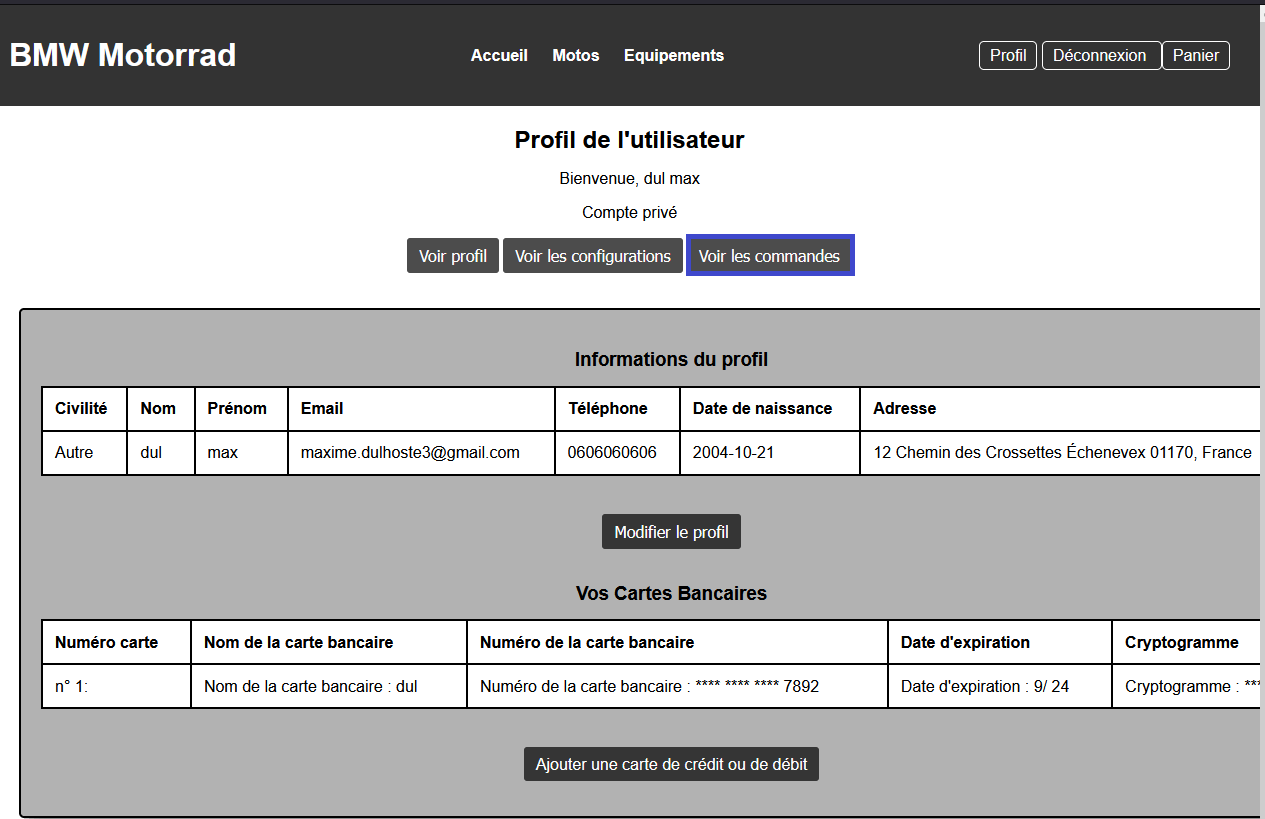Select the Voir profil tab button
The image size is (1265, 819).
point(453,256)
